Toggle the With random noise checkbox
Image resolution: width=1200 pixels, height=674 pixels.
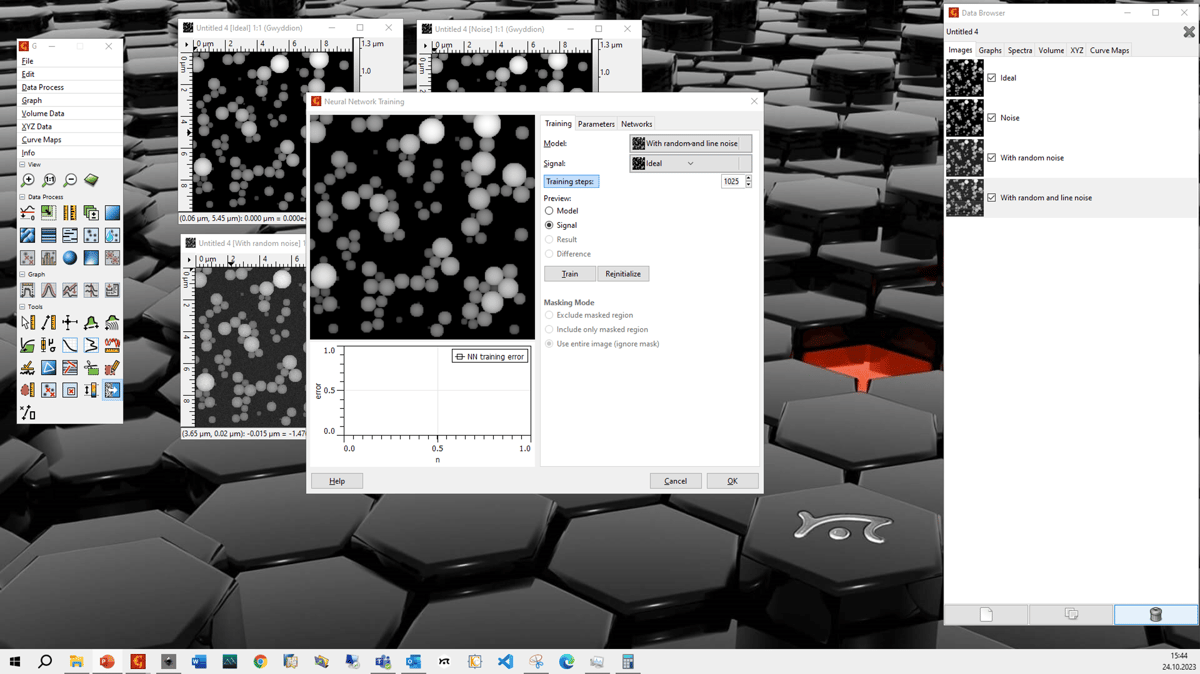pyautogui.click(x=992, y=158)
